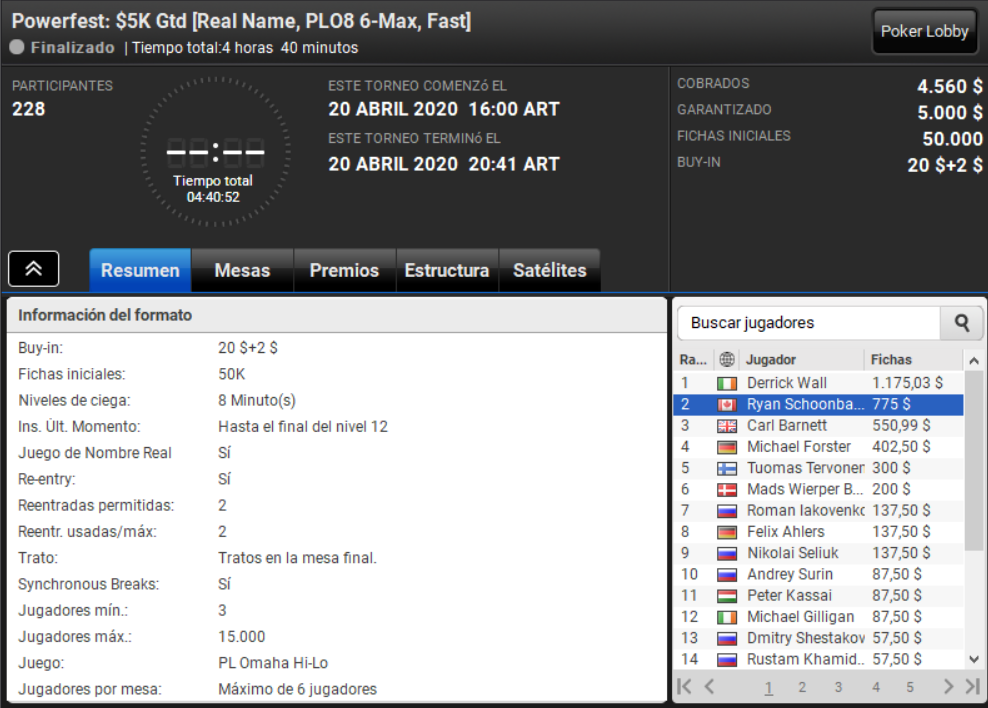Open page 3 of player results
Image resolution: width=988 pixels, height=708 pixels.
838,687
